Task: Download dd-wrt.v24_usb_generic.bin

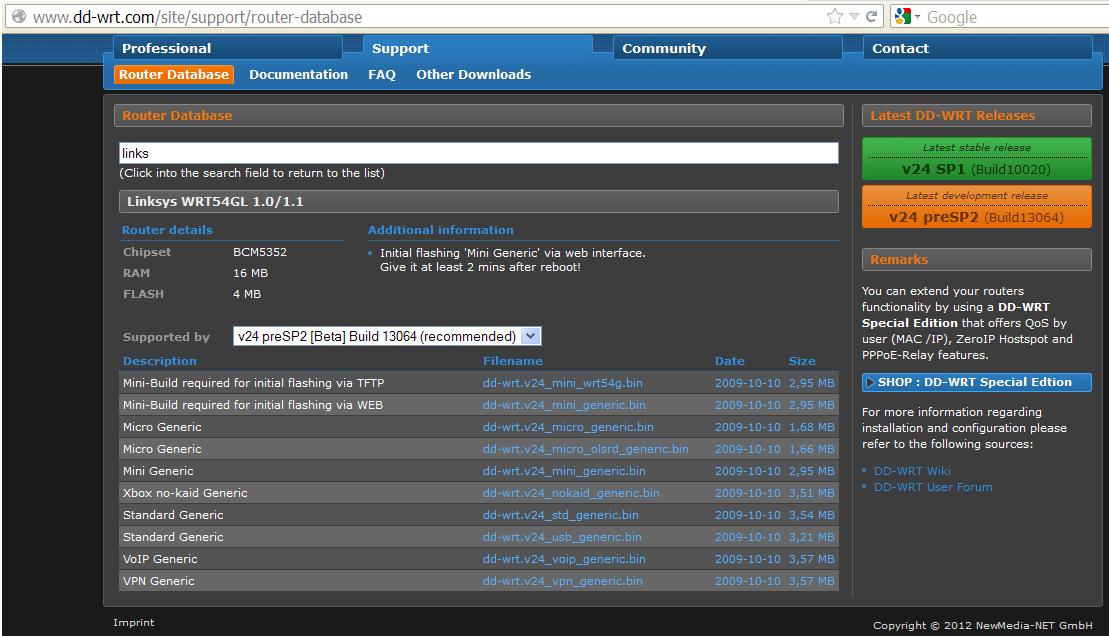Action: click(x=562, y=537)
